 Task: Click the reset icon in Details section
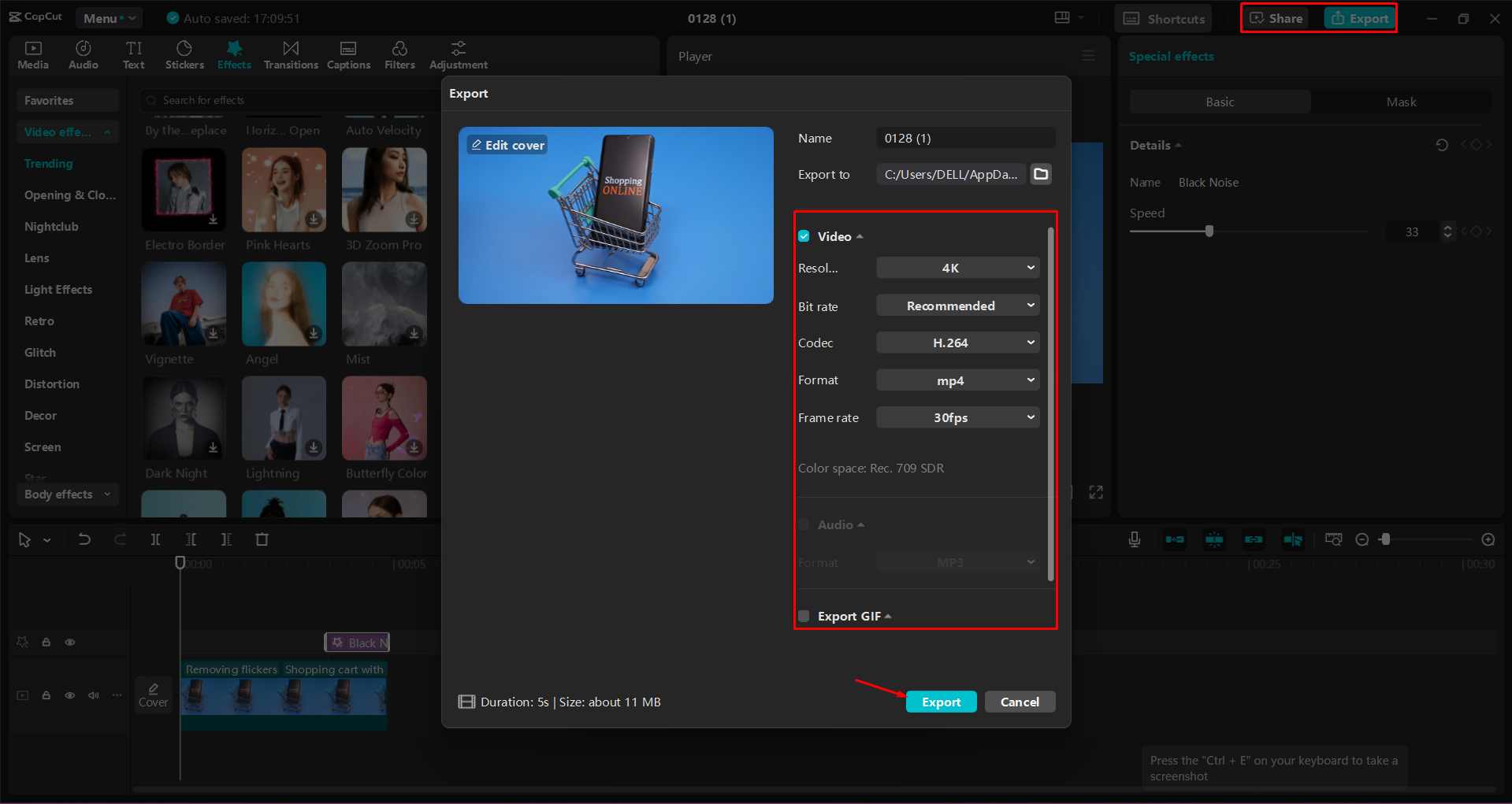click(1442, 145)
